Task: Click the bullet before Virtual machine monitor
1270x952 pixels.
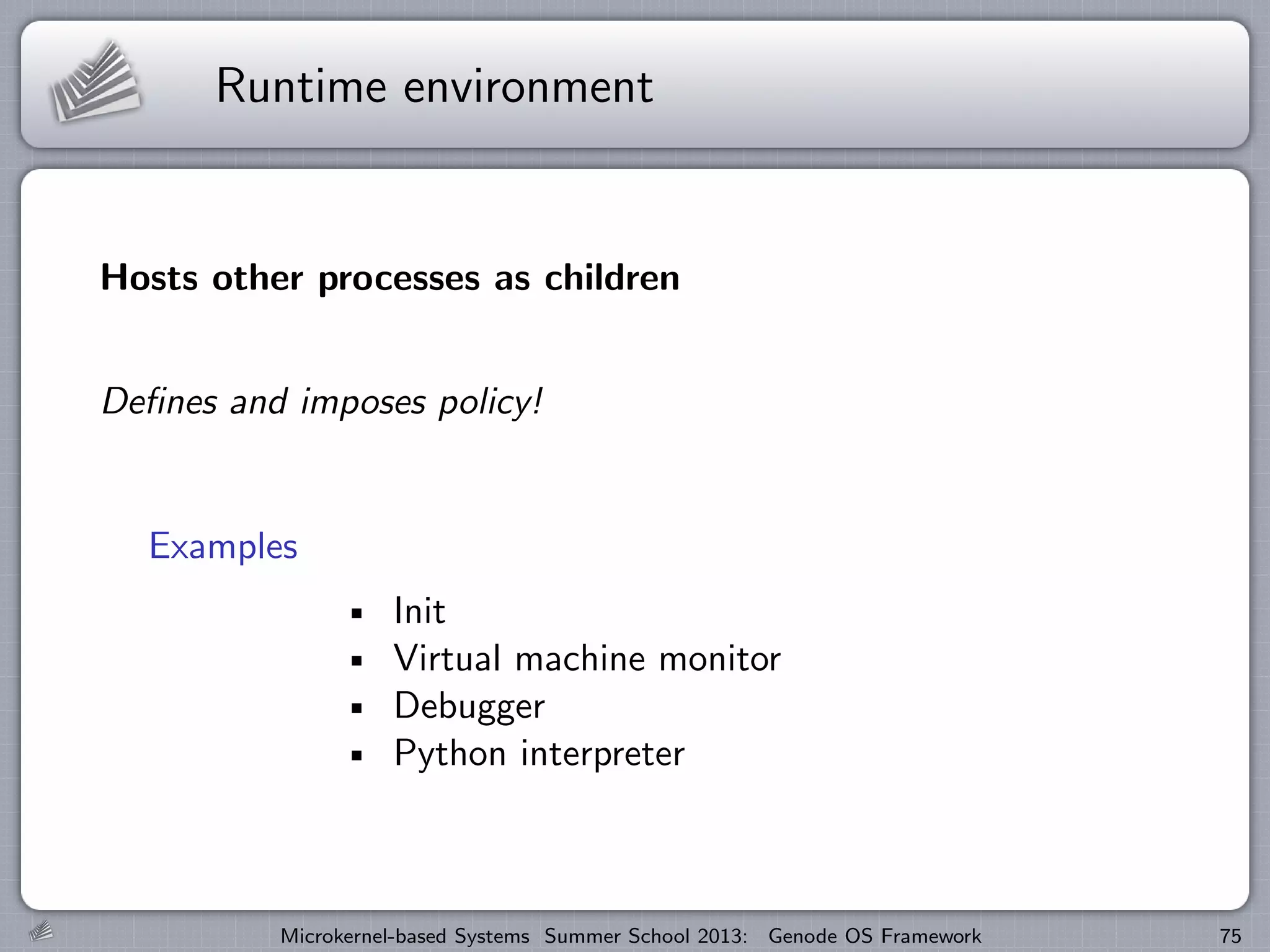Action: pyautogui.click(x=356, y=661)
